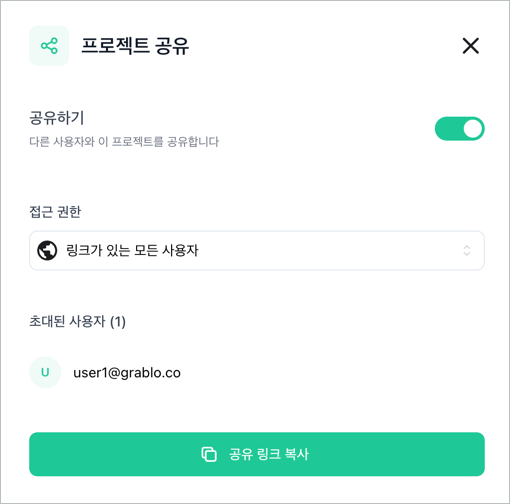Click the white knob of sharing toggle
510x504 pixels.
[x=473, y=129]
